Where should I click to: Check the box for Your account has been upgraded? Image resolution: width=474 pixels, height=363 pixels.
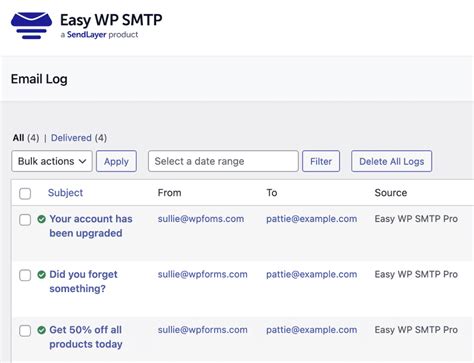pos(25,220)
